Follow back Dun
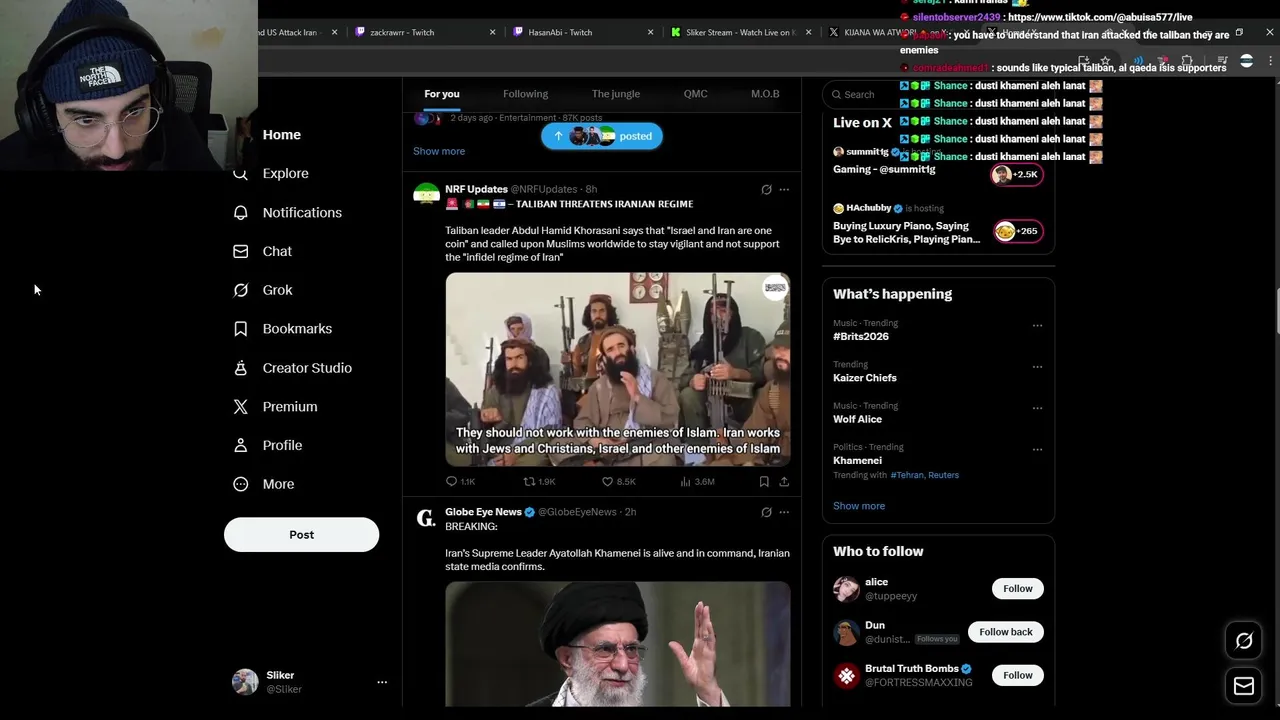The image size is (1280, 720). tap(1006, 632)
